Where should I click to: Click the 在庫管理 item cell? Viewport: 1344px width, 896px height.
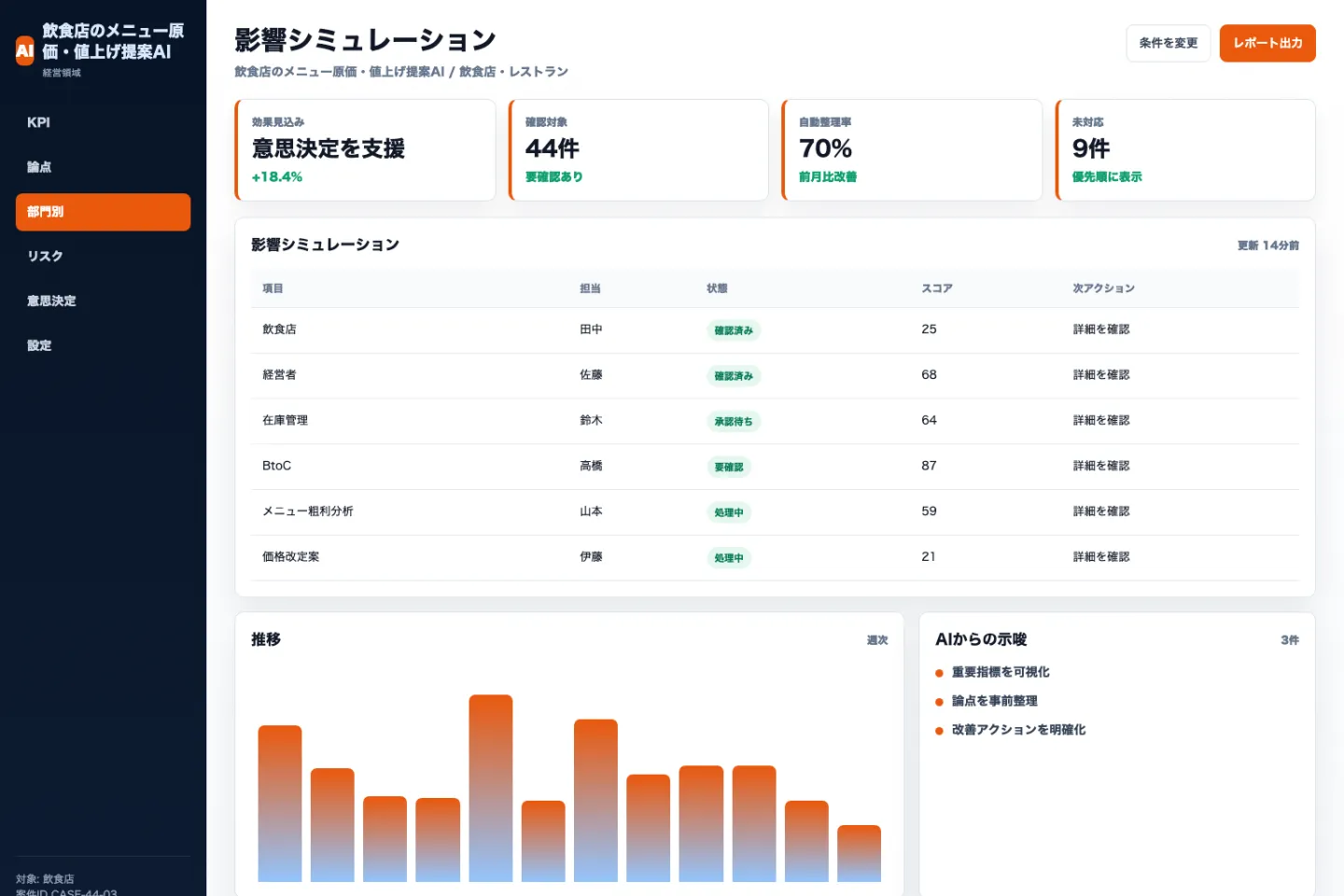pos(285,421)
